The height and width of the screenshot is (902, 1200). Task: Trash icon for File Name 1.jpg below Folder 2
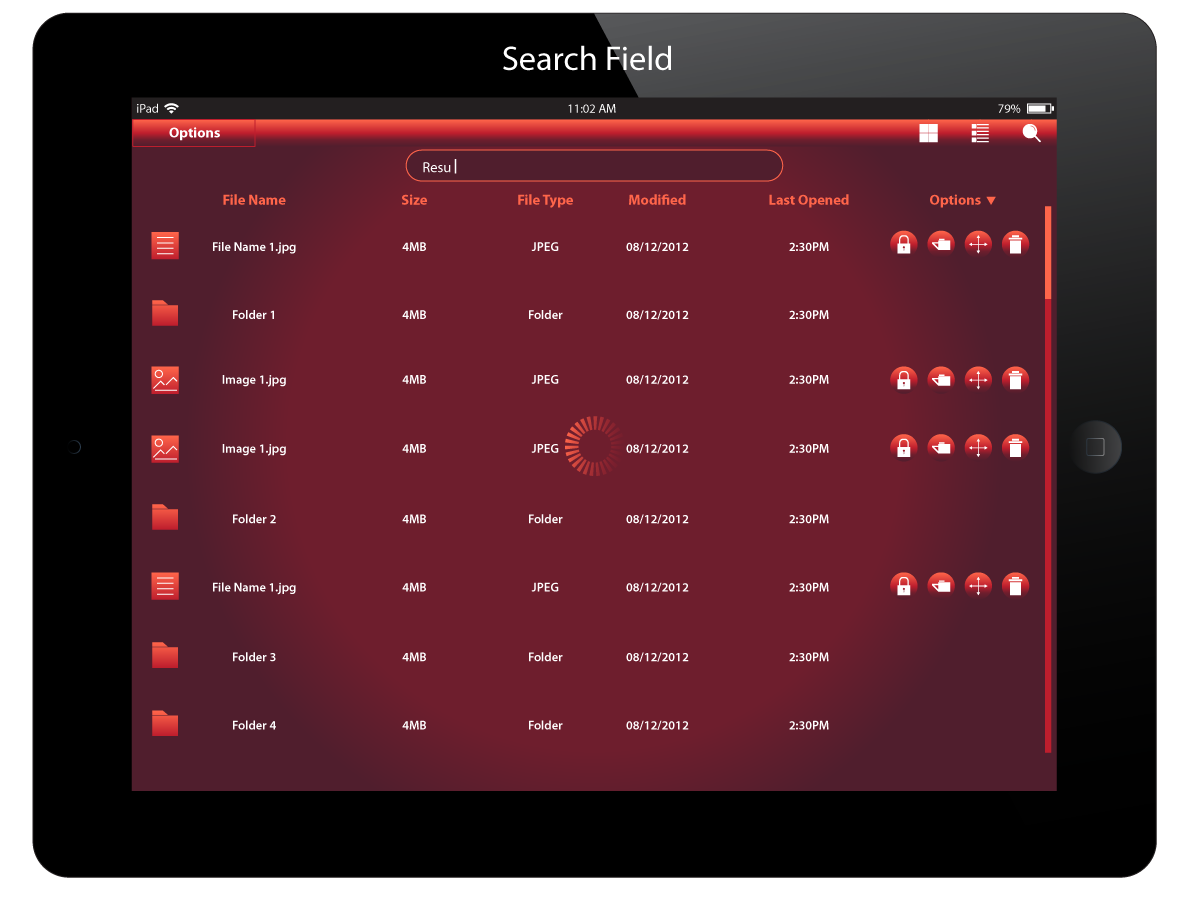pos(1015,585)
